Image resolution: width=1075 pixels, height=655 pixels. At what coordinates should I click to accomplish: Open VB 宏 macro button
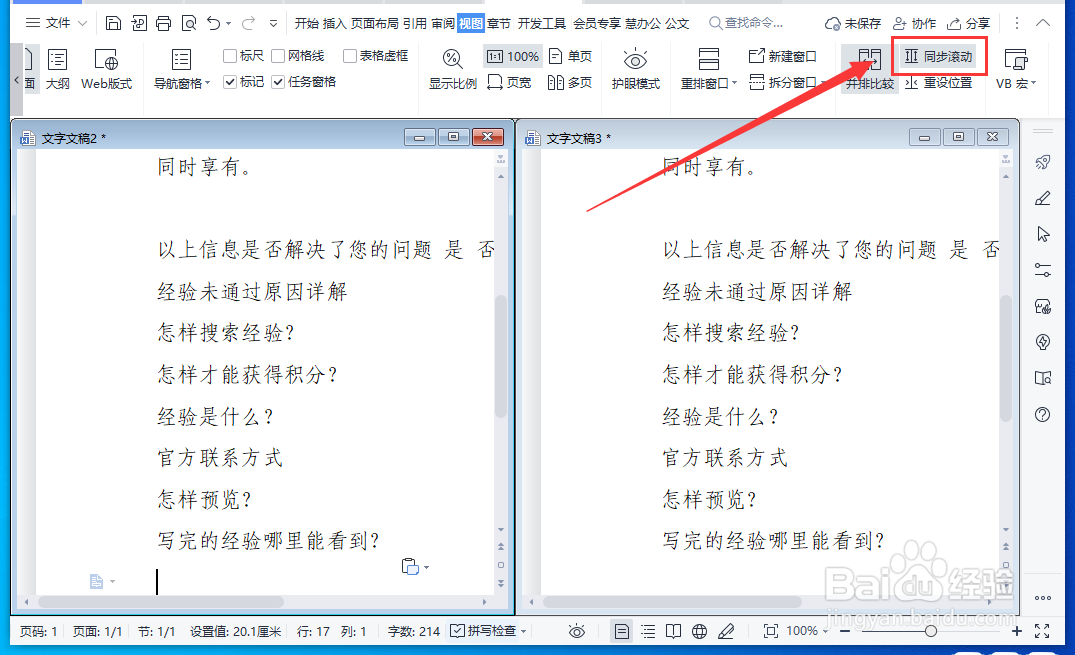coord(1015,69)
